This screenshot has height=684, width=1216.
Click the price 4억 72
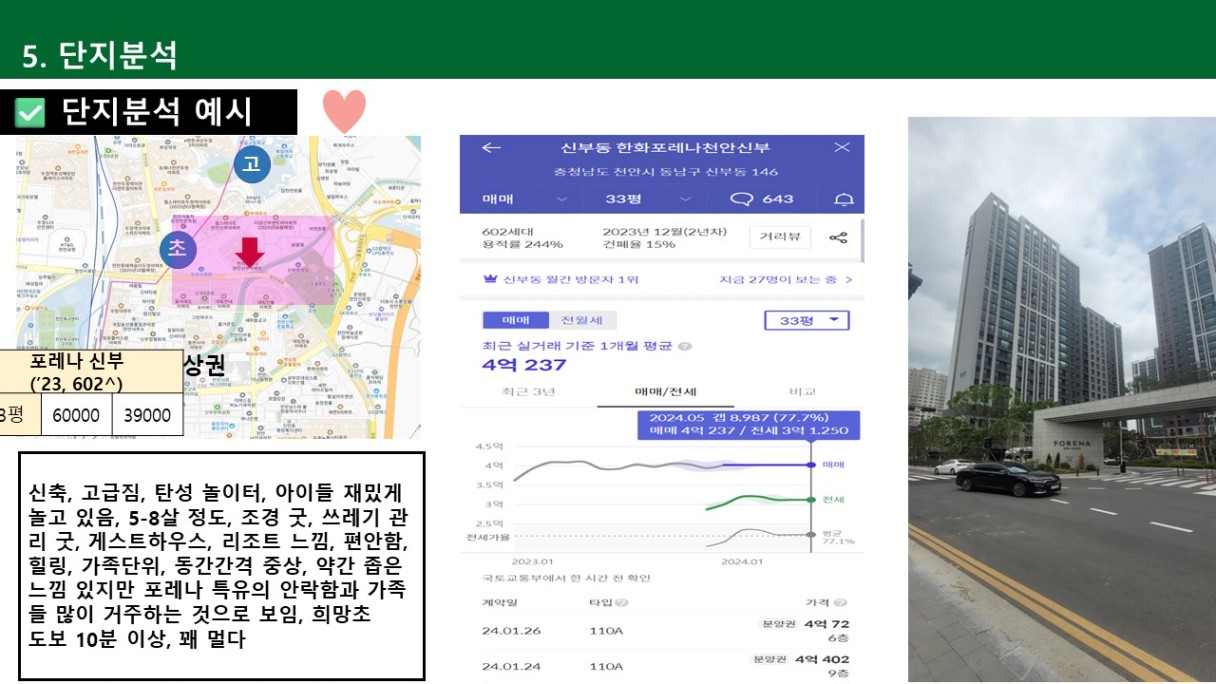tap(827, 624)
